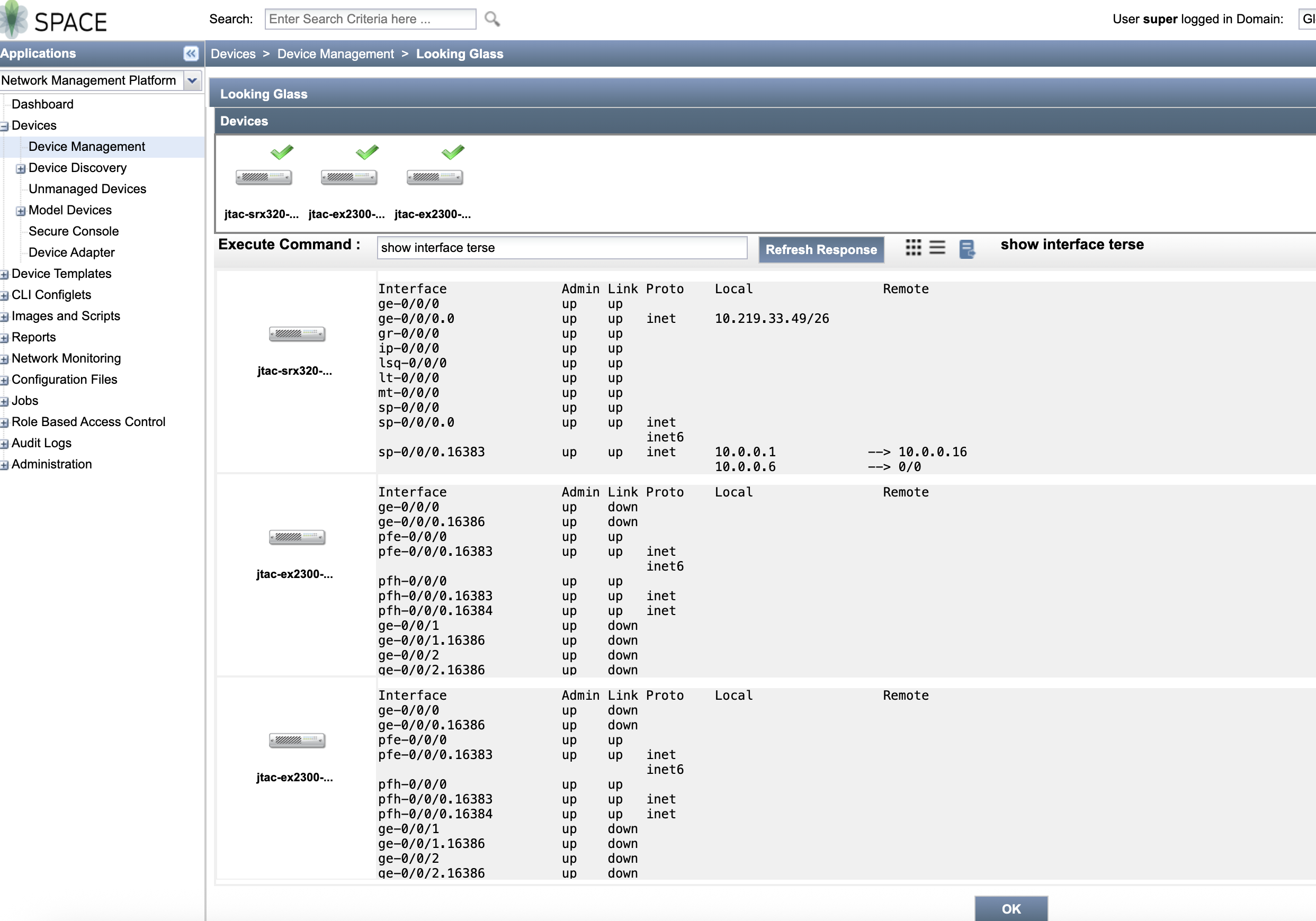Click the SPACE logo
The height and width of the screenshot is (921, 1316).
click(x=54, y=20)
